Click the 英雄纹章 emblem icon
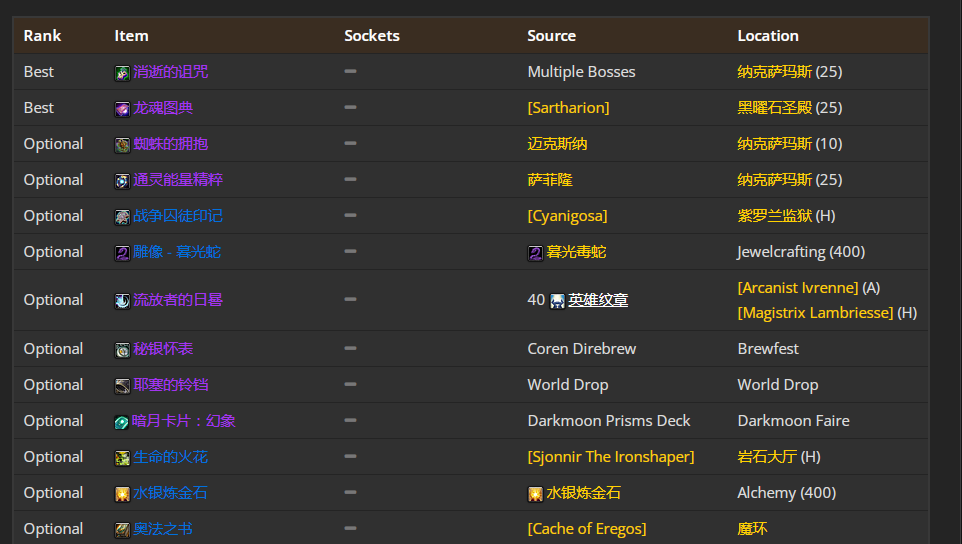 (x=557, y=301)
